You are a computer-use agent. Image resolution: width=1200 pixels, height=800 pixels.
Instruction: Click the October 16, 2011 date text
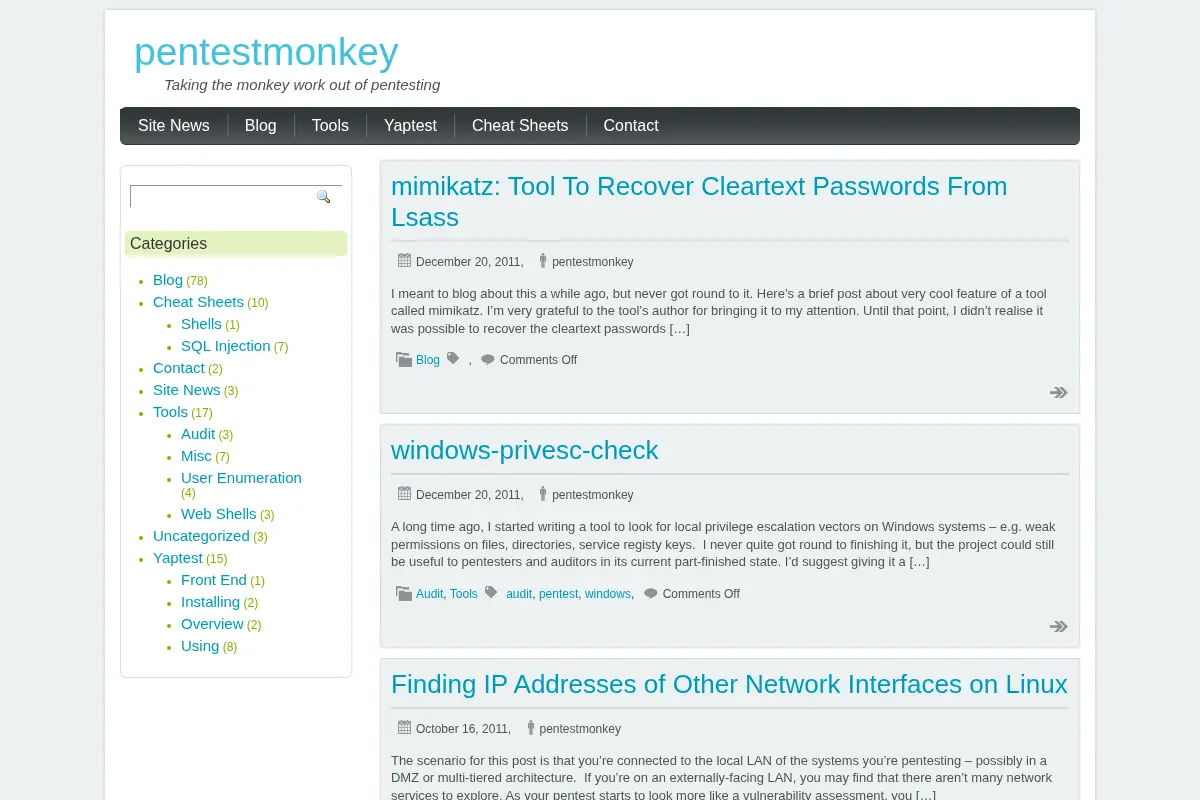point(462,729)
